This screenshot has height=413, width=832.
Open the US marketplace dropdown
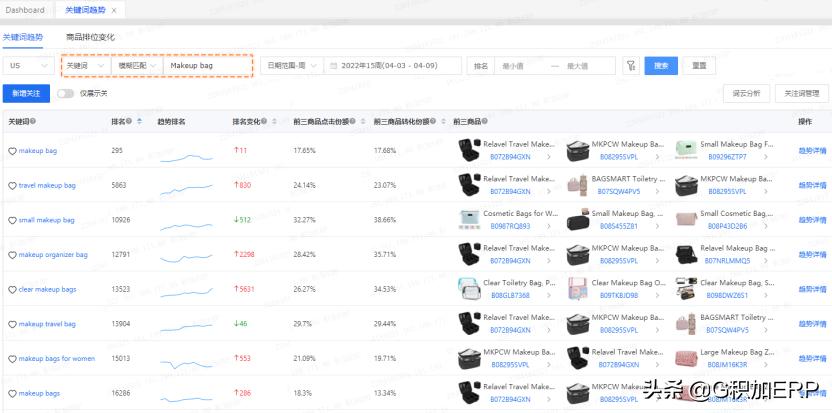click(x=29, y=66)
